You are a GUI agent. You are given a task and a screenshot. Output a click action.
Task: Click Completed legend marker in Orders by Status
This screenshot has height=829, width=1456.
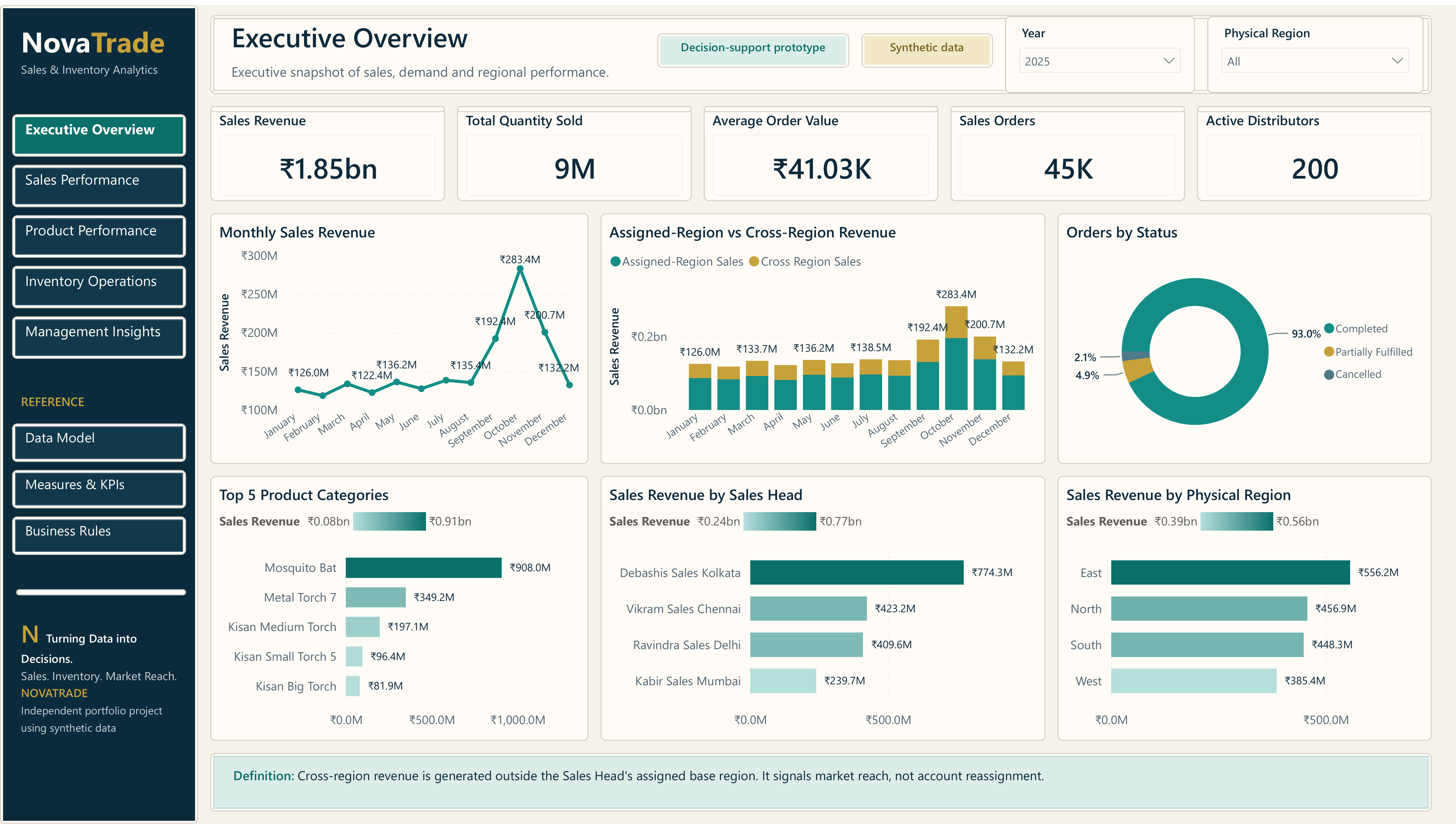coord(1329,328)
